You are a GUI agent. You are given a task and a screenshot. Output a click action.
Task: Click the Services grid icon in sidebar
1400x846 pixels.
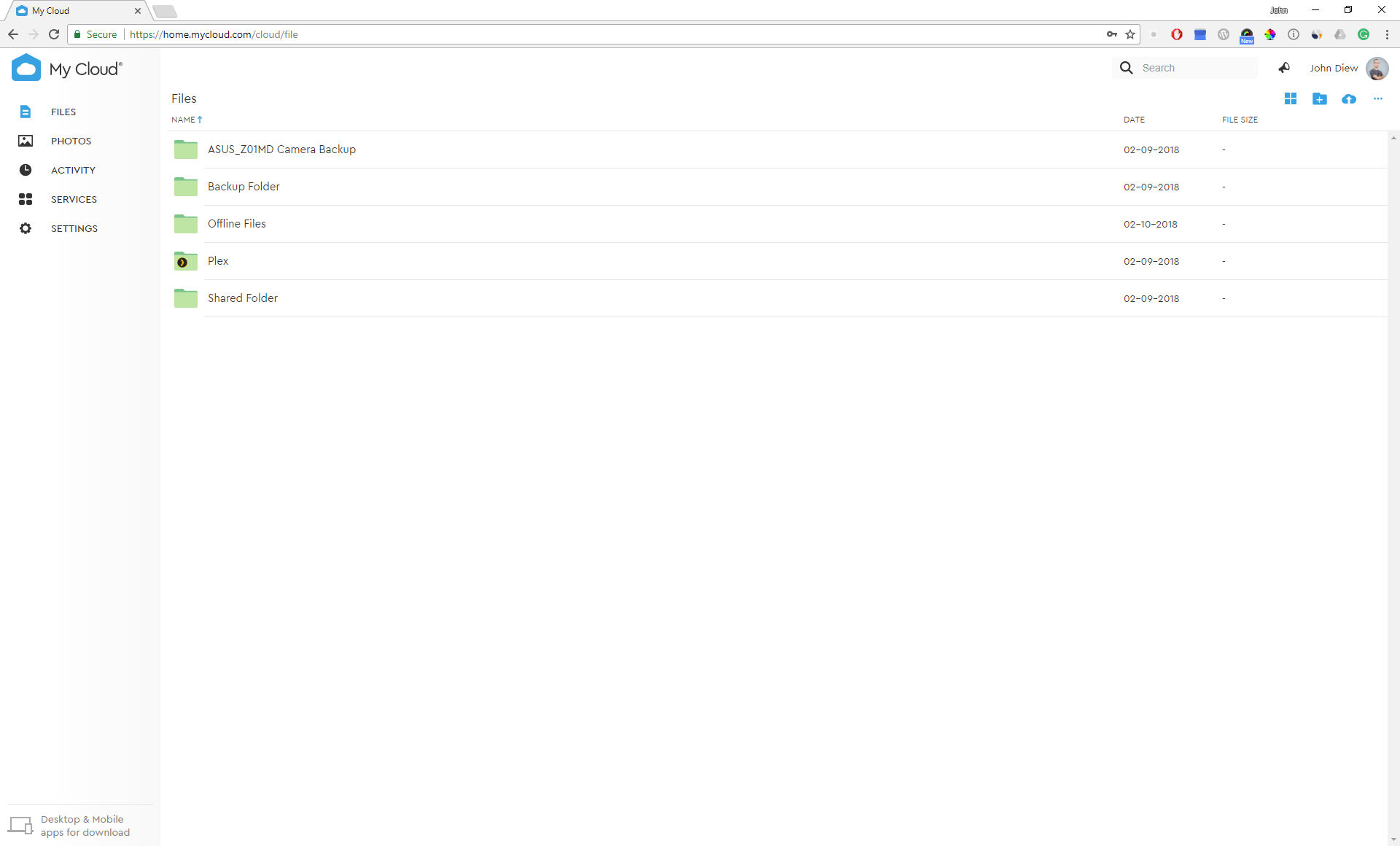[x=26, y=199]
